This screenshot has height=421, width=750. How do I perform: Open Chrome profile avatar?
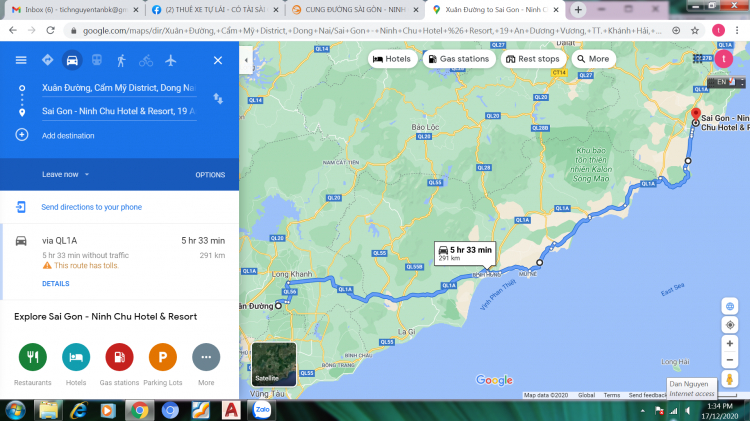(718, 30)
